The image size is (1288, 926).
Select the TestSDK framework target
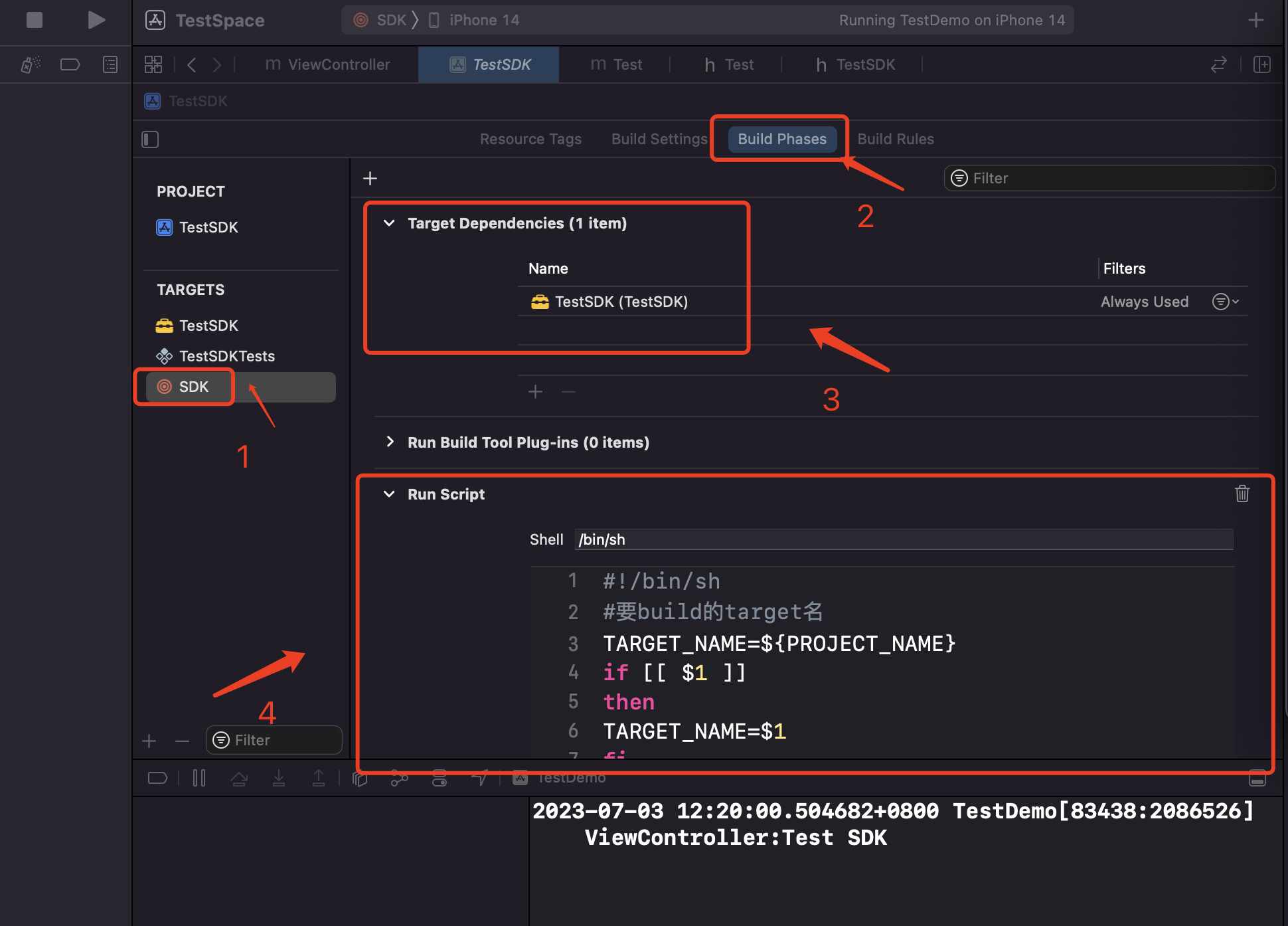coord(197,325)
